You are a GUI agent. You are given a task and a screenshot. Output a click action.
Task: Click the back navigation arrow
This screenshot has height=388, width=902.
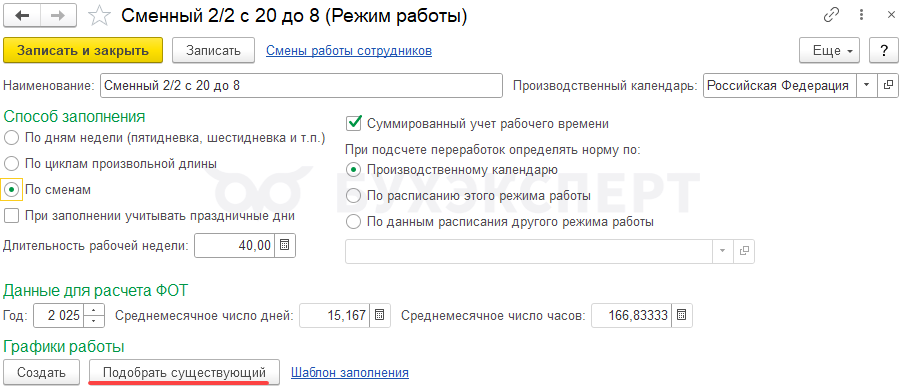click(x=24, y=16)
